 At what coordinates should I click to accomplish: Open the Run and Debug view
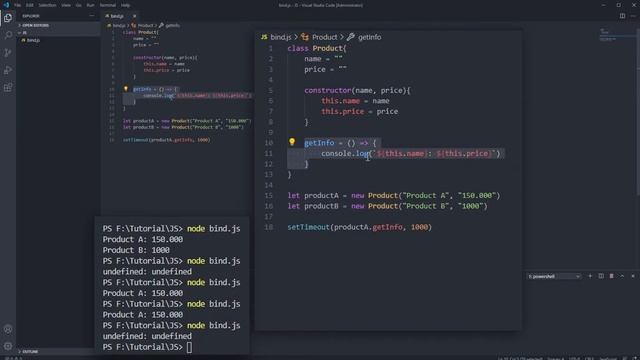tap(8, 70)
